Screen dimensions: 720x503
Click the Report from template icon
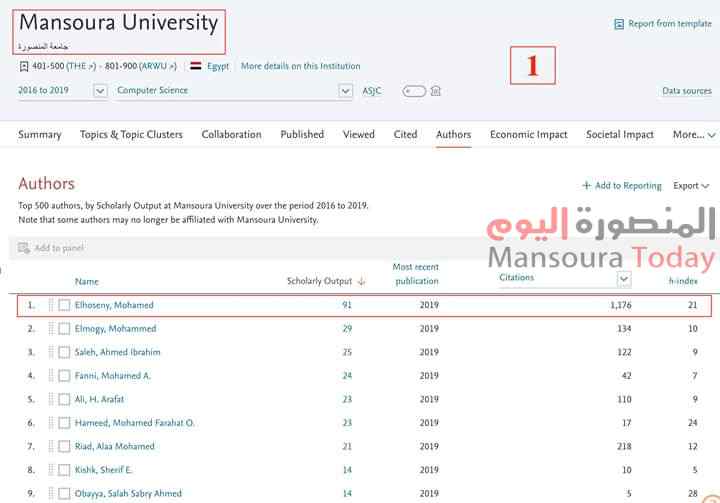click(619, 24)
